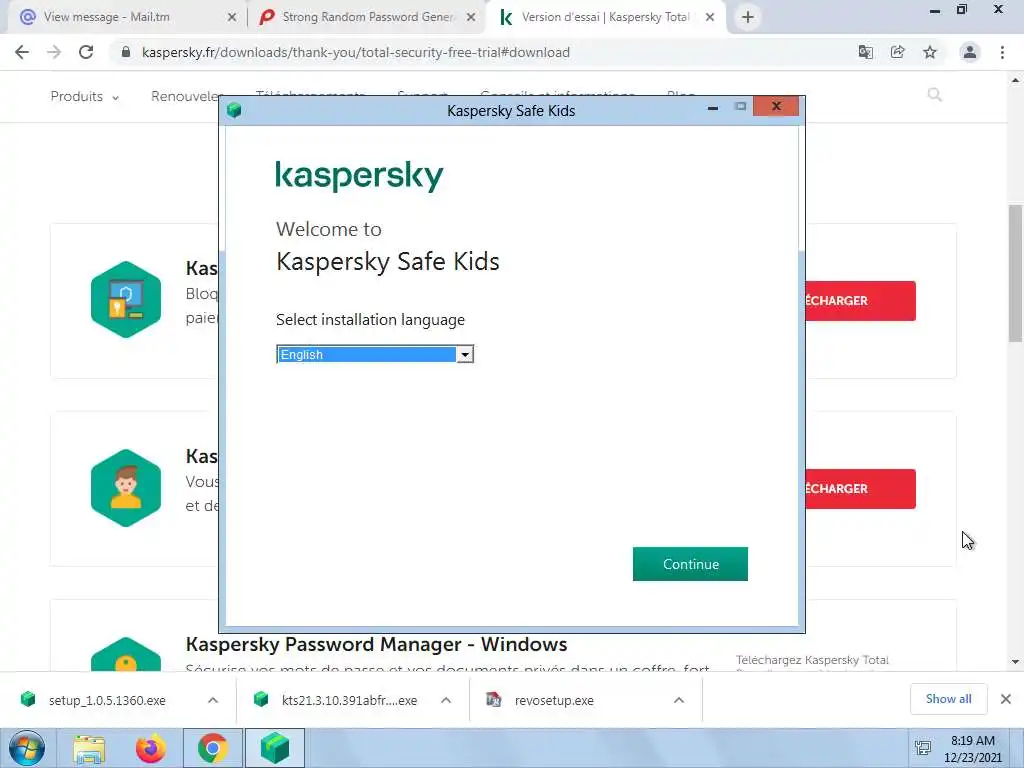Click the Translate this page icon

[x=865, y=52]
